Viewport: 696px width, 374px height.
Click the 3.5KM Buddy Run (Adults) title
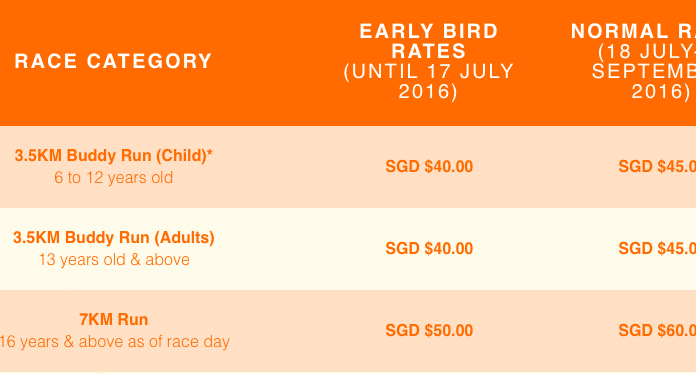click(114, 238)
